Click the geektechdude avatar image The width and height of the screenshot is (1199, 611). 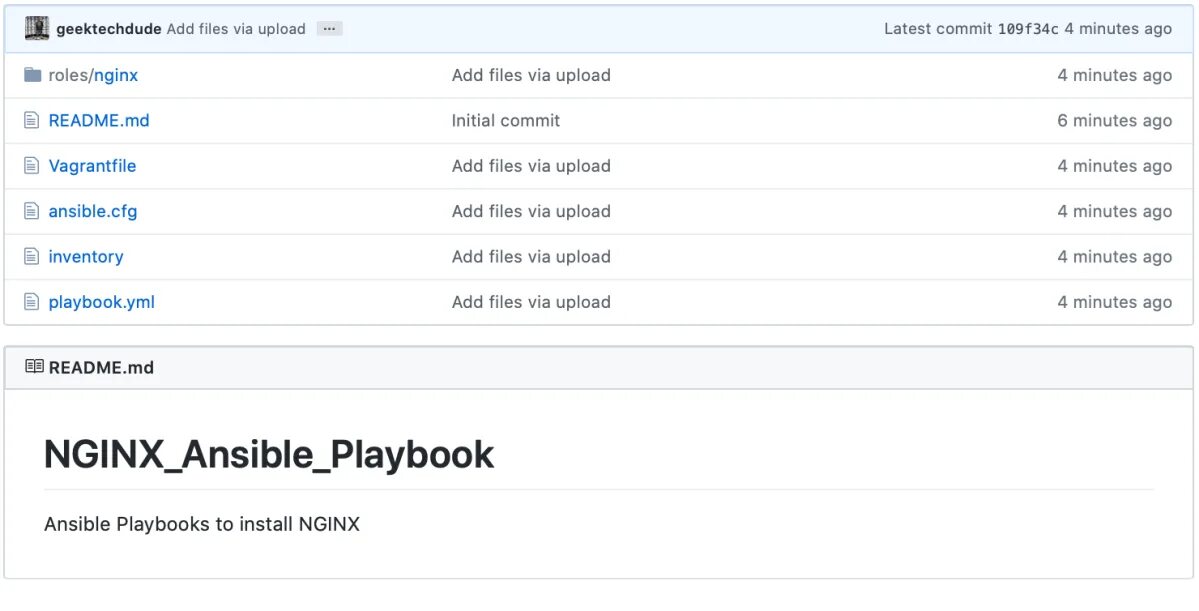(x=37, y=28)
